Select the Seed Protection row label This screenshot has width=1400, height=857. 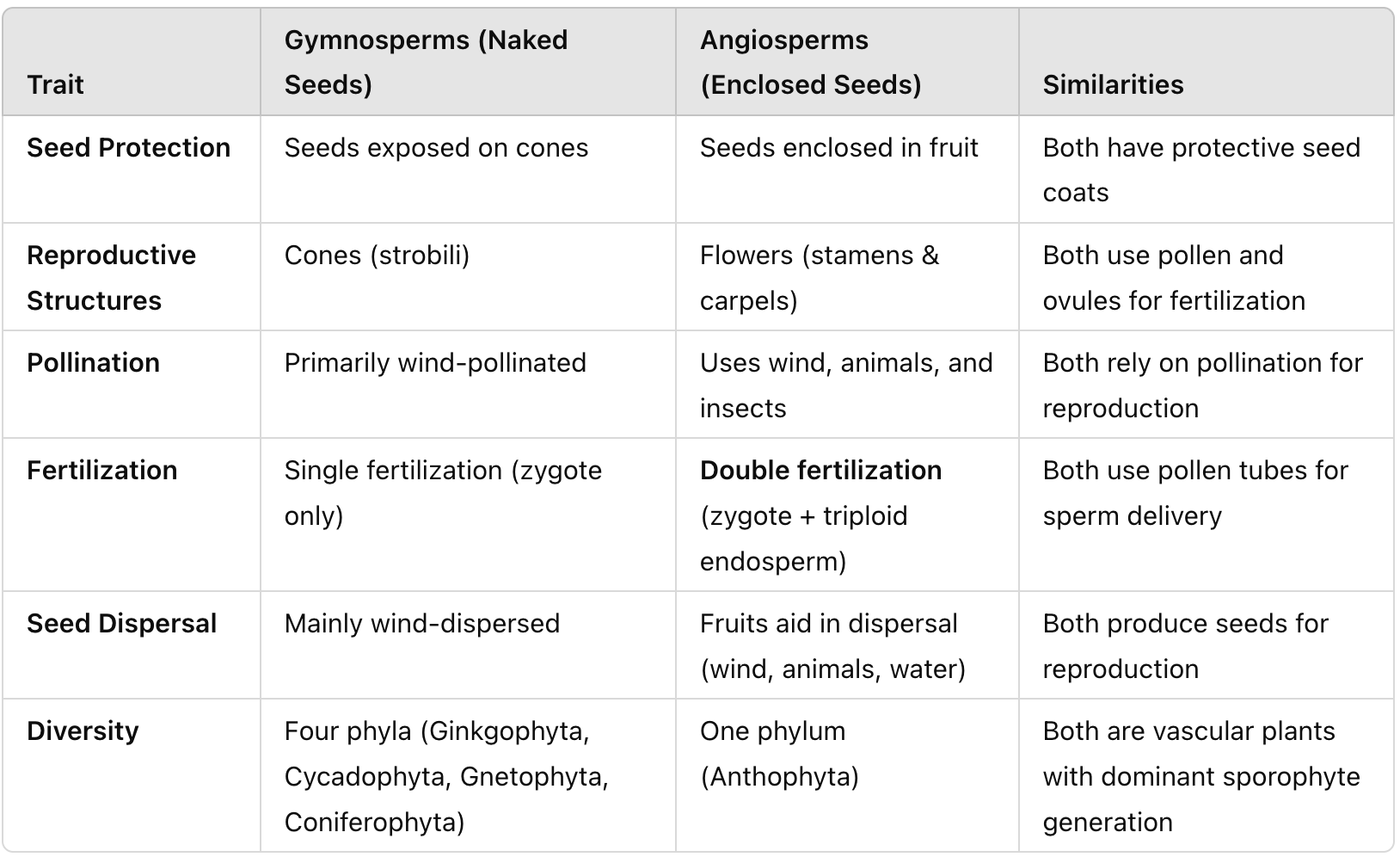click(x=129, y=147)
